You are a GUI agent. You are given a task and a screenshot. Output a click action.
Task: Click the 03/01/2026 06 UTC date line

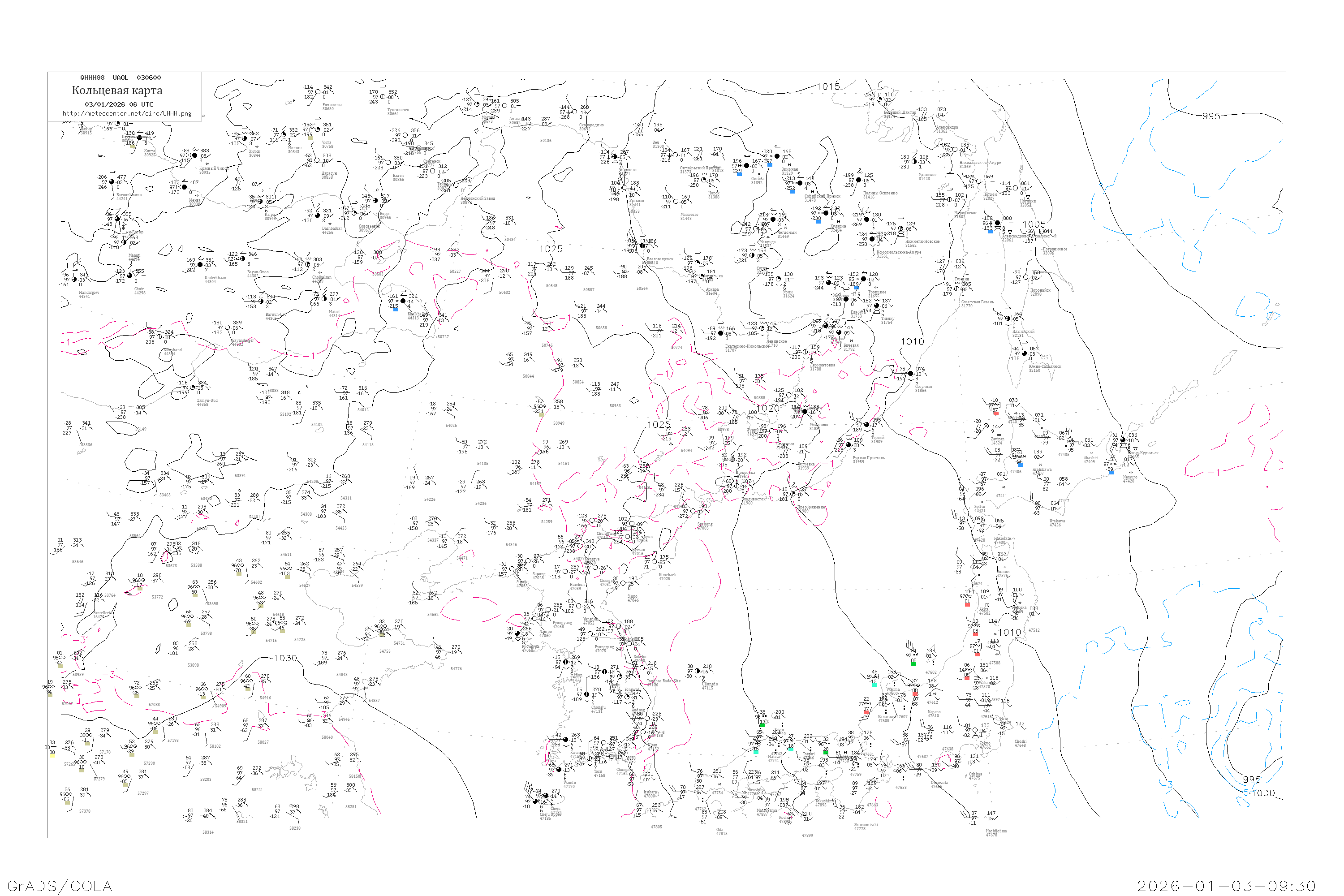119,104
